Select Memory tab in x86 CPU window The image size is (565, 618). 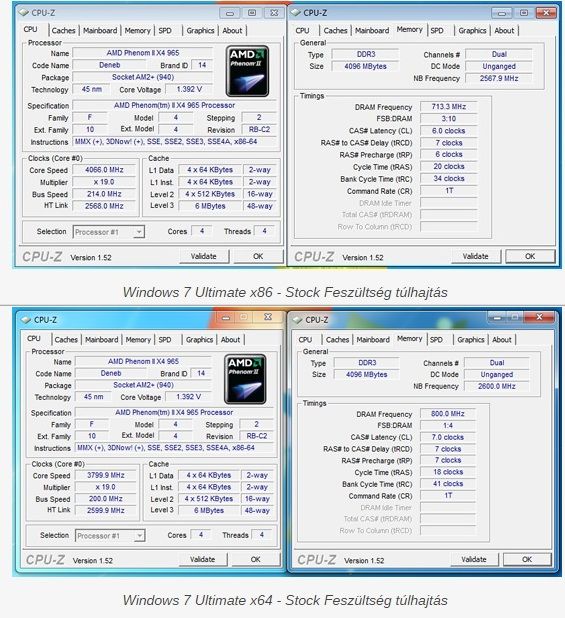138,30
